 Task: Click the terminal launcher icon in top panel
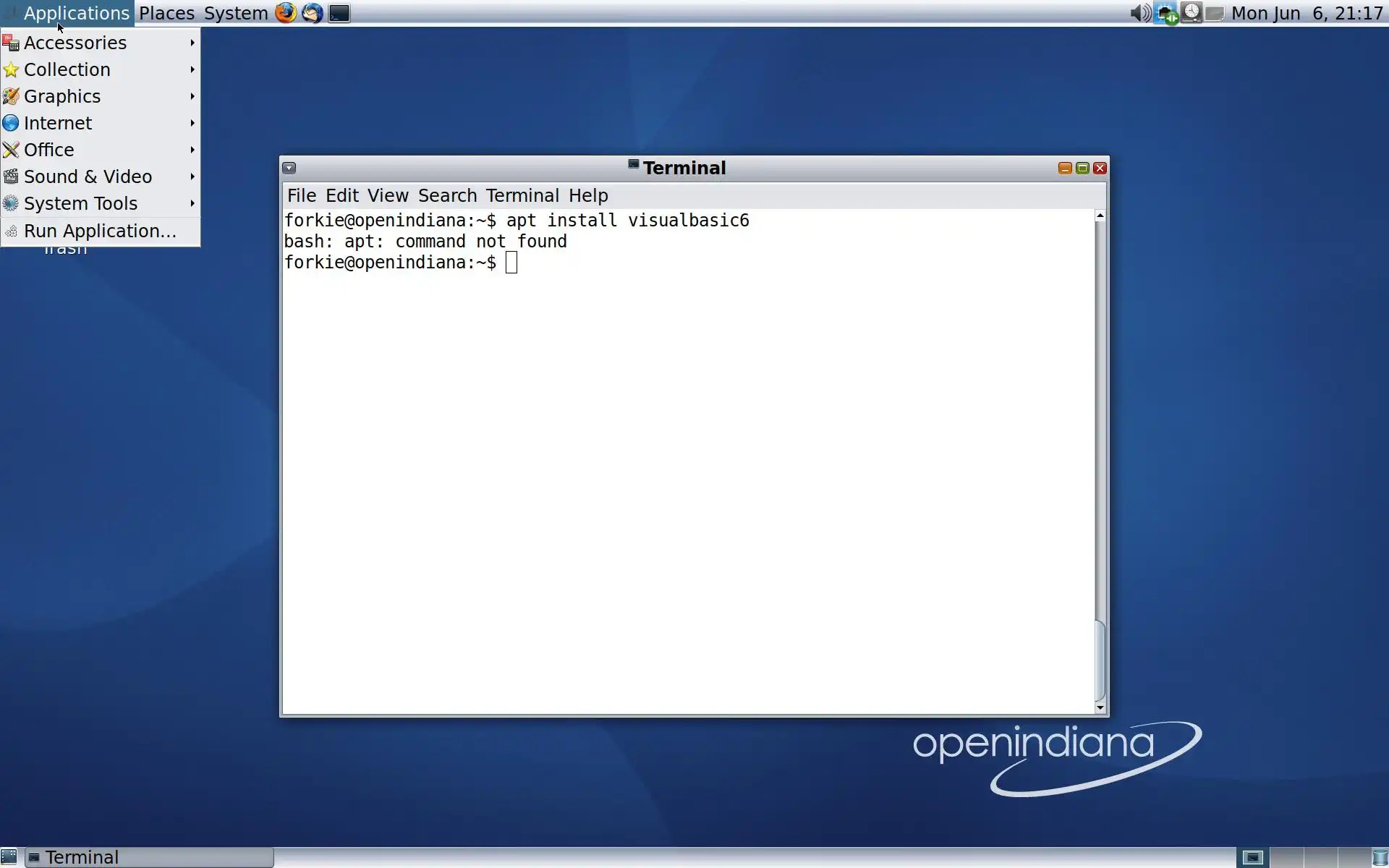click(339, 13)
